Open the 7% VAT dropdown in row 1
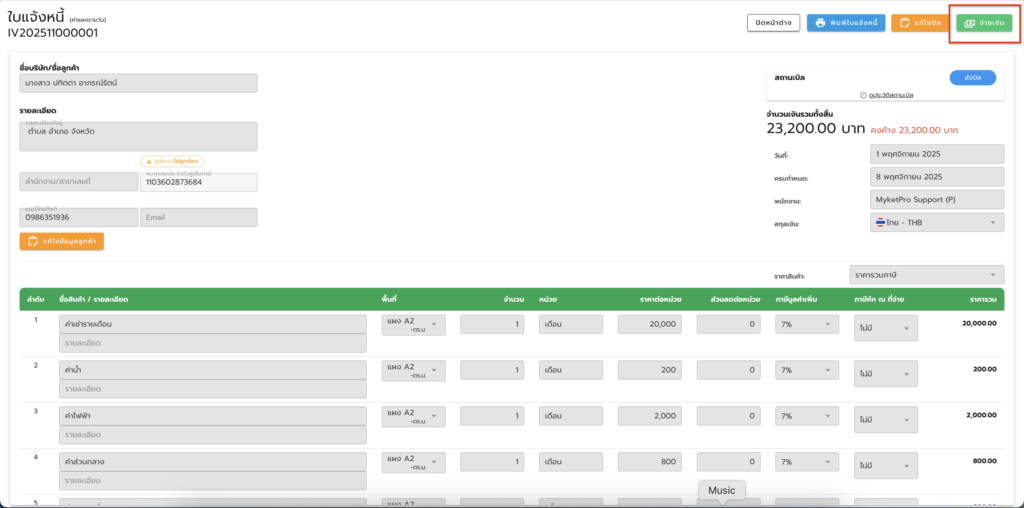Image resolution: width=1024 pixels, height=508 pixels. (805, 325)
